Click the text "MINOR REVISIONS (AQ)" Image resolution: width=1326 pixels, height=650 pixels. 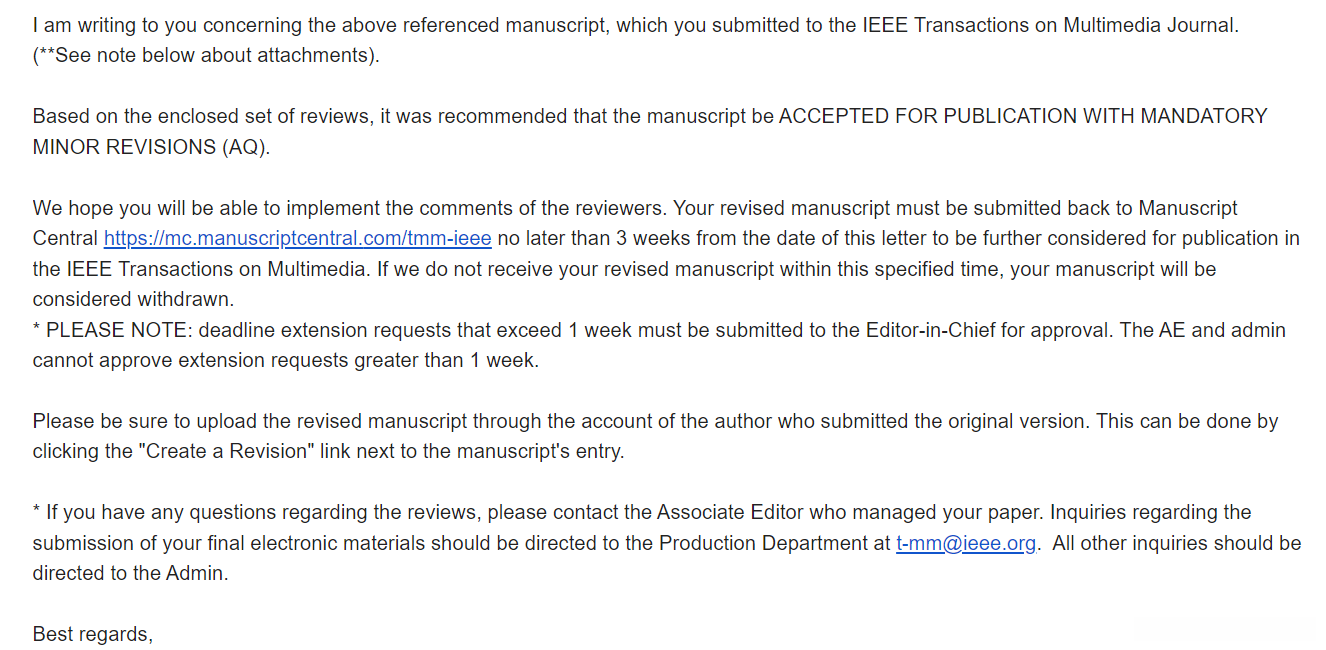(151, 147)
